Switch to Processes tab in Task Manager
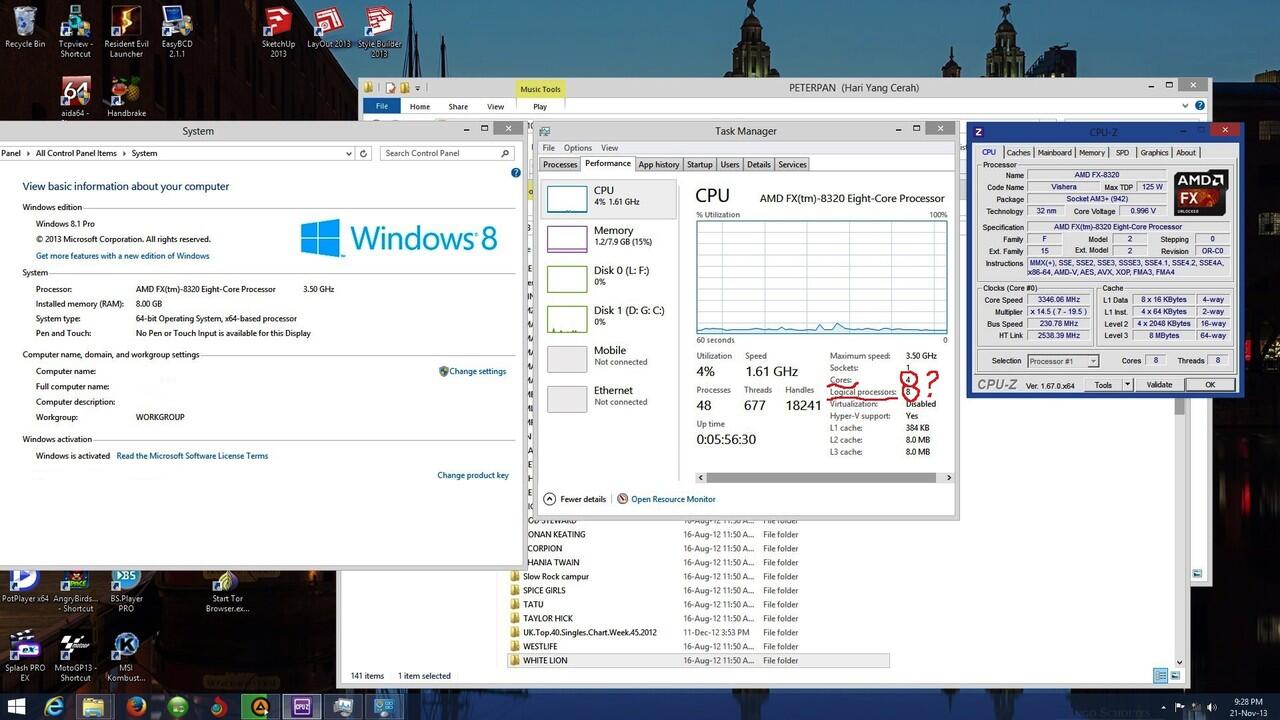Screen dimensions: 1280x720 [560, 164]
